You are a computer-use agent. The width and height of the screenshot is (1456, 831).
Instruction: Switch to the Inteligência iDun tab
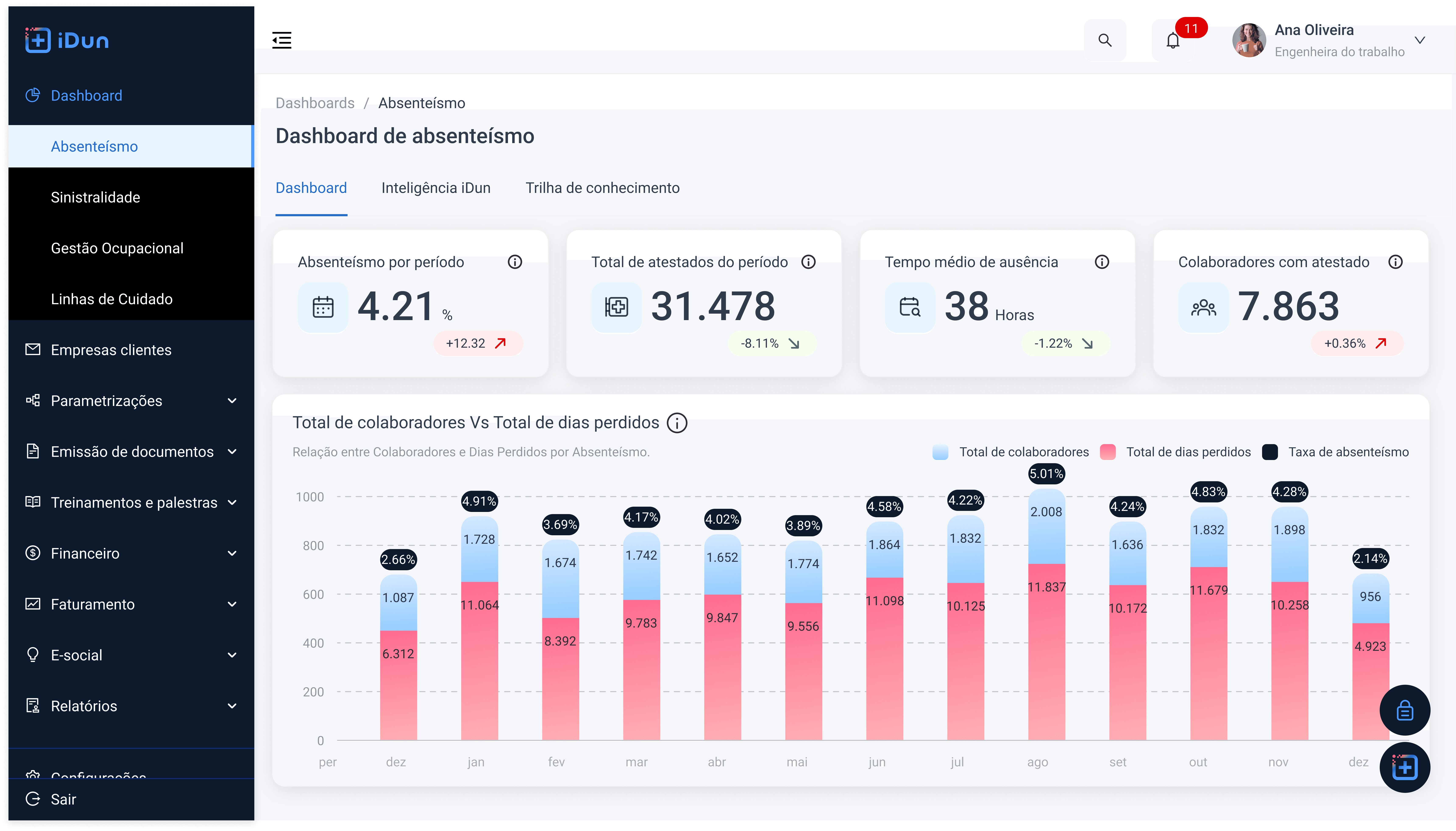pyautogui.click(x=436, y=188)
